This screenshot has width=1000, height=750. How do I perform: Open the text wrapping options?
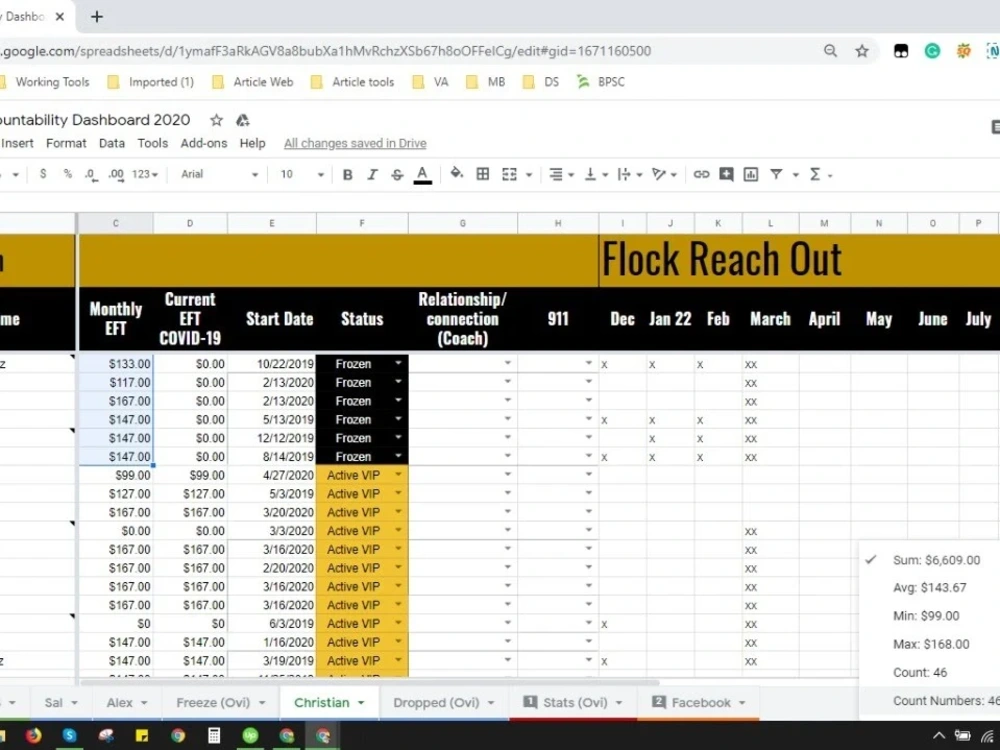pos(629,175)
